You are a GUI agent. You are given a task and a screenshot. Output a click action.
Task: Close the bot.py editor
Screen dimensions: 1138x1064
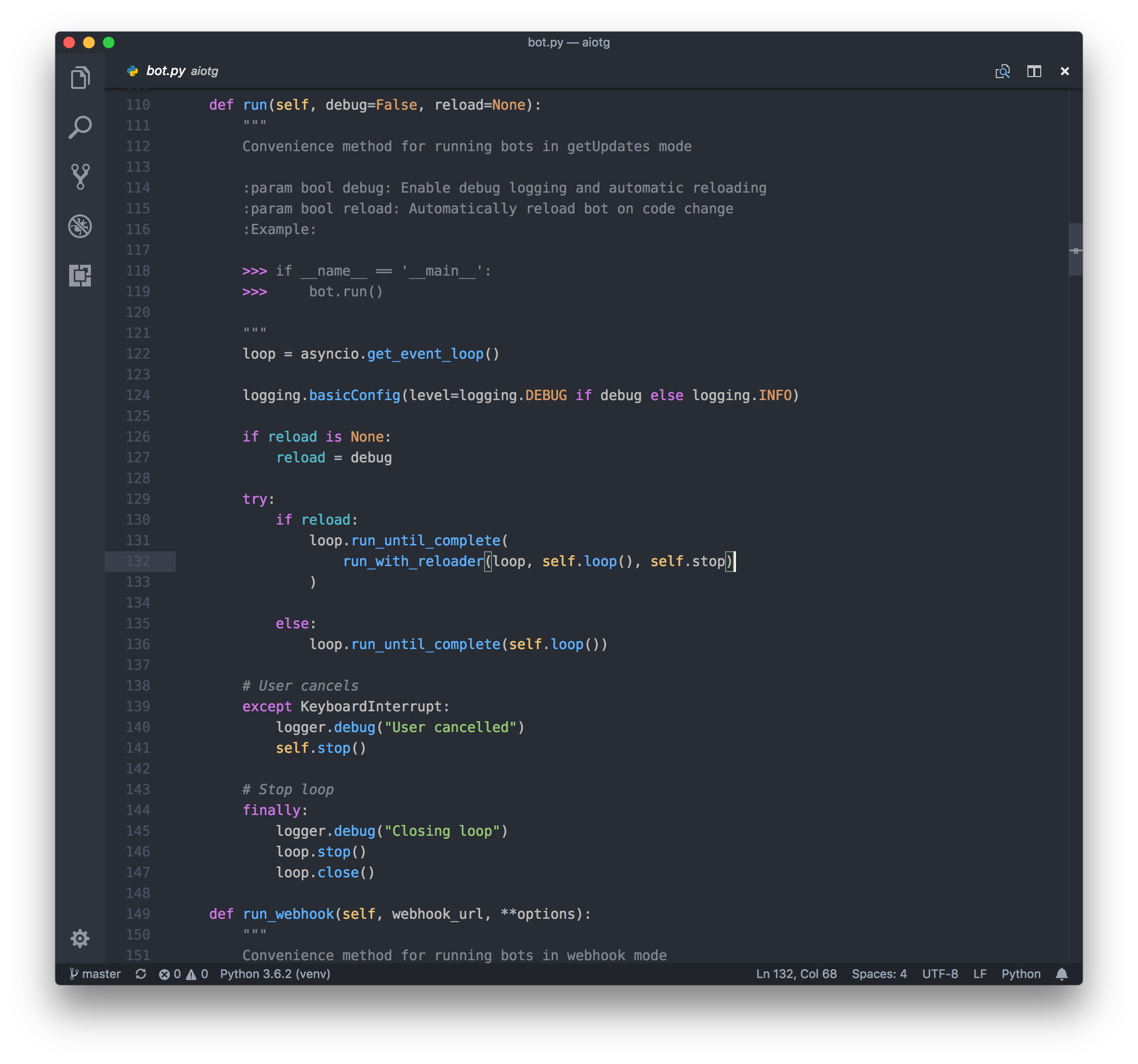pyautogui.click(x=1064, y=71)
